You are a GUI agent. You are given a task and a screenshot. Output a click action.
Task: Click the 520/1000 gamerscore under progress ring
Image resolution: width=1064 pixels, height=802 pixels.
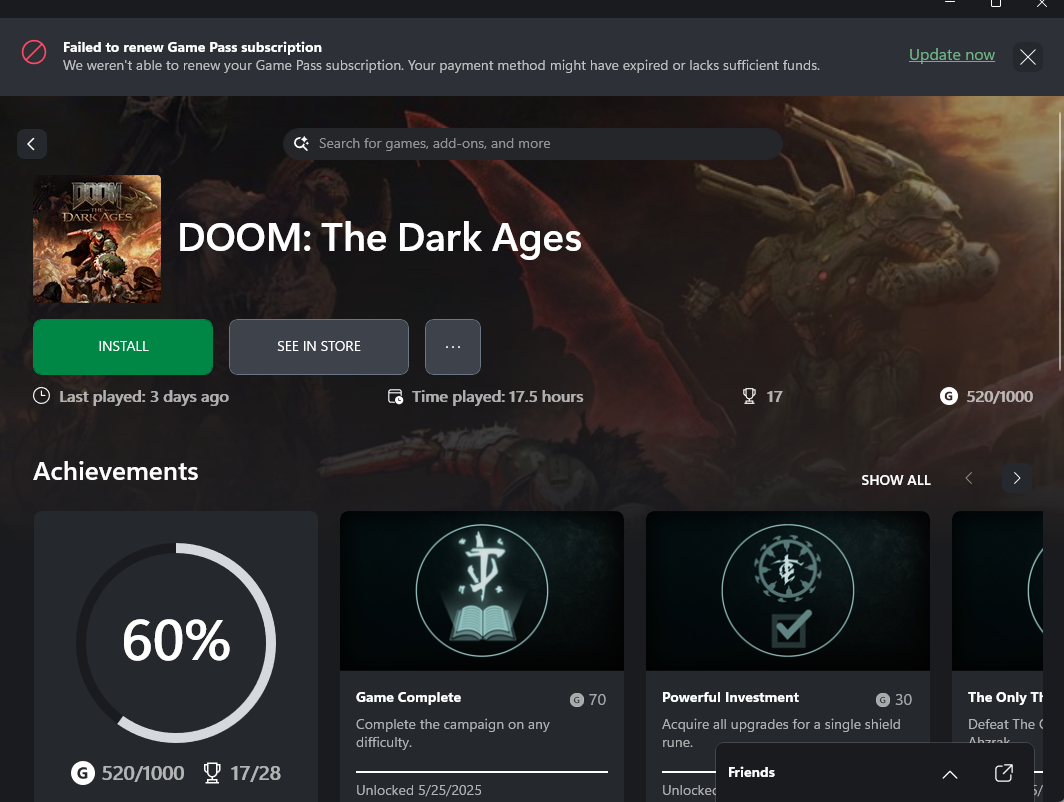(142, 773)
